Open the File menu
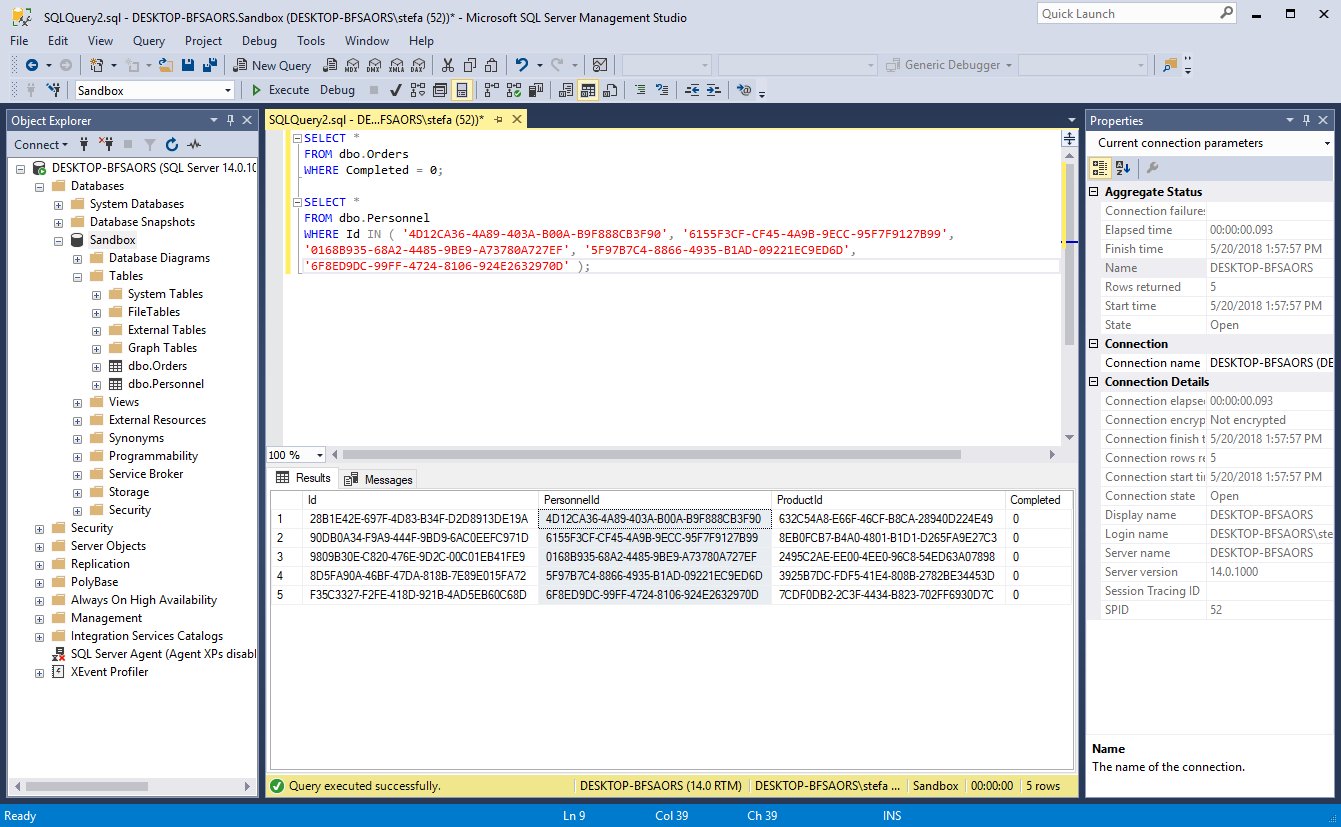 point(19,41)
